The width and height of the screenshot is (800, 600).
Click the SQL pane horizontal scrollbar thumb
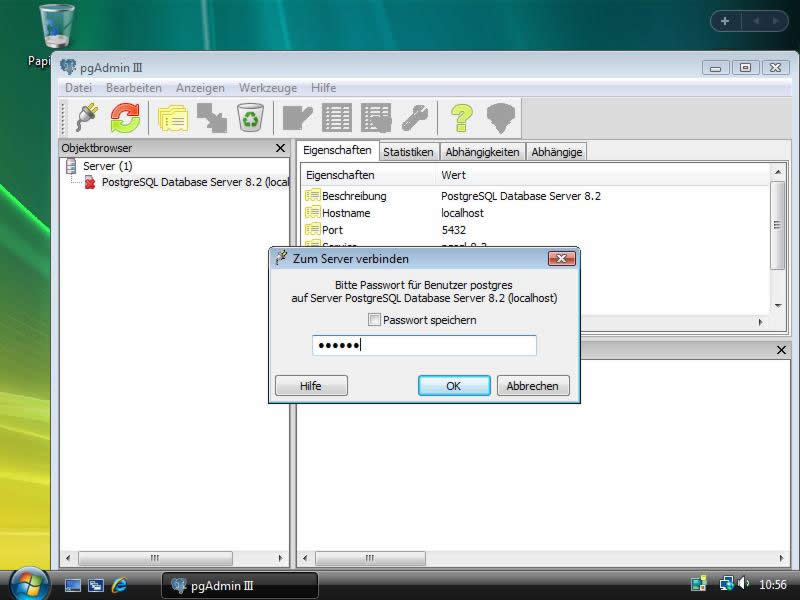click(370, 558)
